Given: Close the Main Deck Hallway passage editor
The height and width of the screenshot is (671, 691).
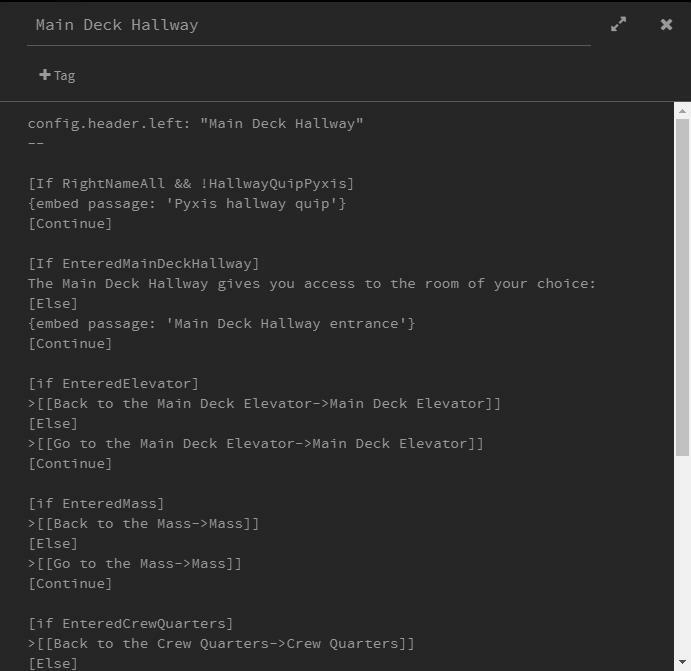Looking at the screenshot, I should [x=666, y=24].
